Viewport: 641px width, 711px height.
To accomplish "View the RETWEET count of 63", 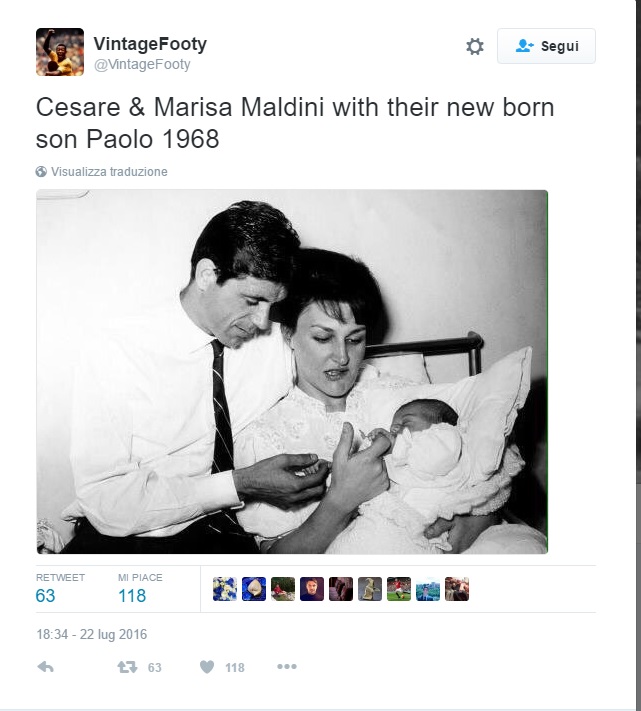I will click(46, 596).
